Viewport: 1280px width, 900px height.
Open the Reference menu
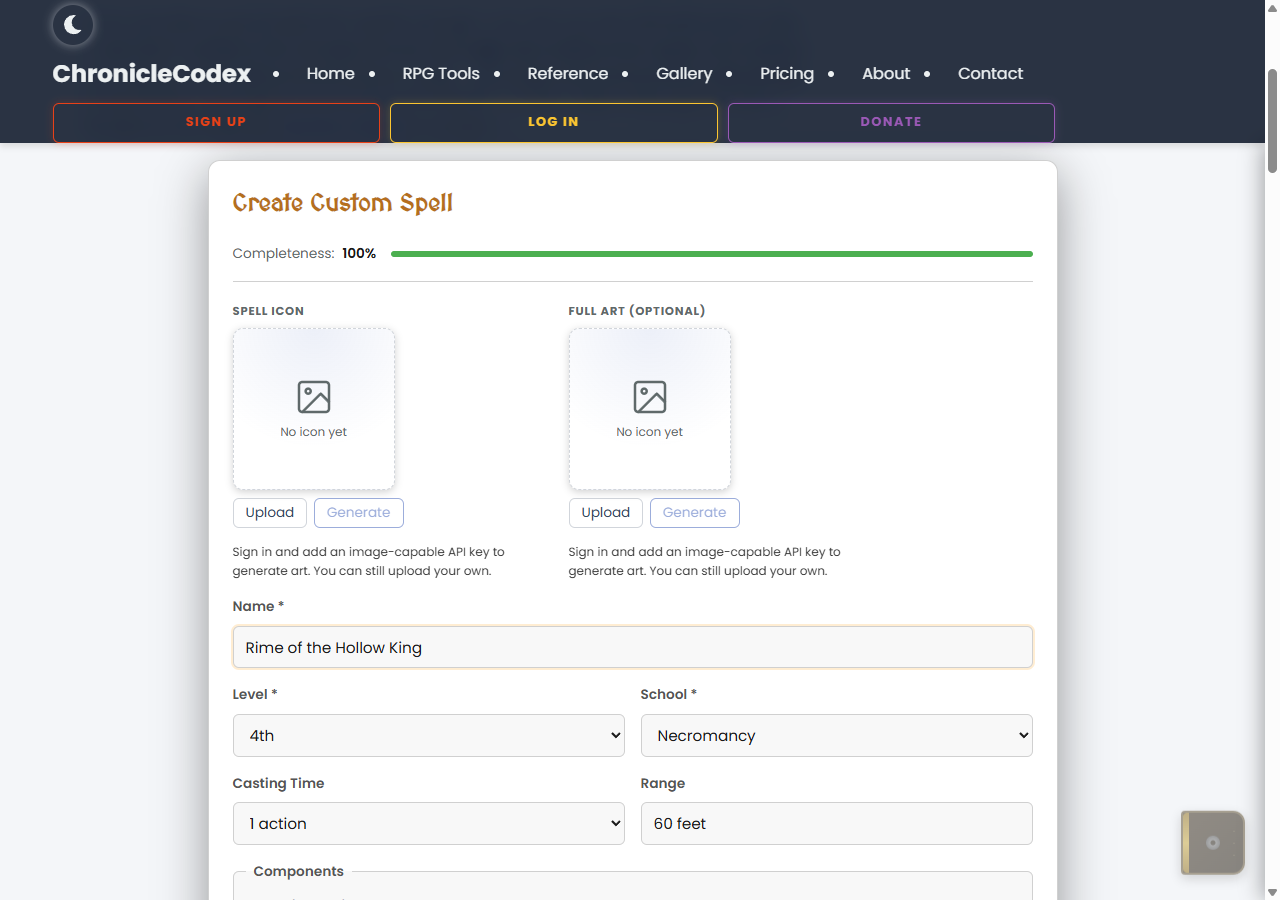(568, 73)
